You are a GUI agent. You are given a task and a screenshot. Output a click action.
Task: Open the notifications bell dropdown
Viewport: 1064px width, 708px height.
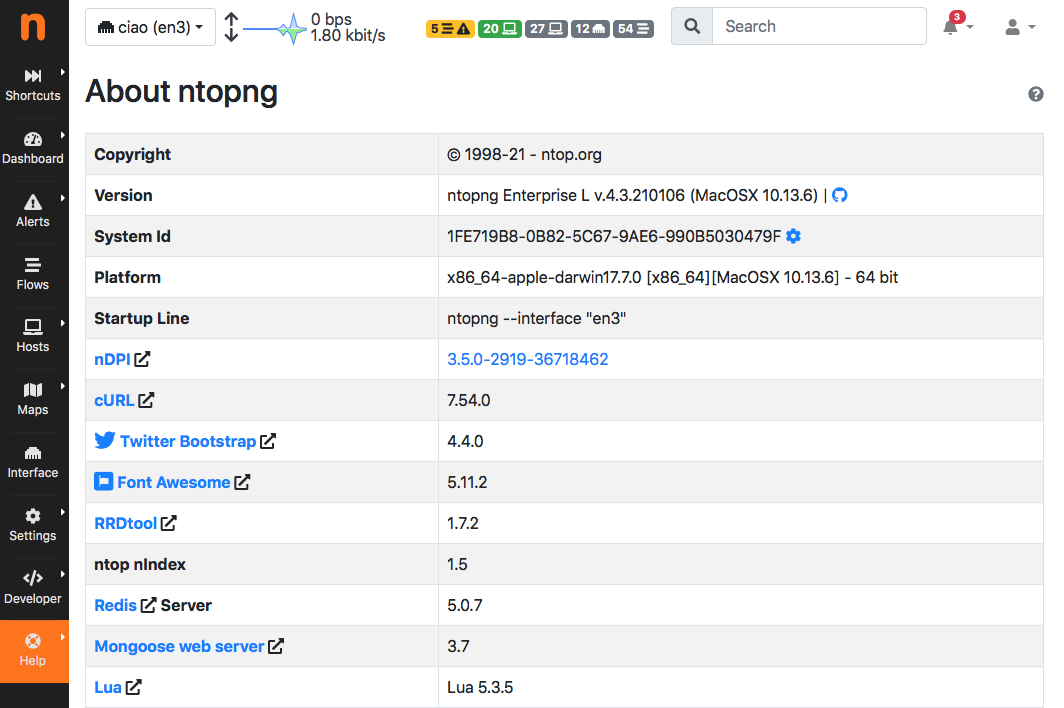point(957,26)
